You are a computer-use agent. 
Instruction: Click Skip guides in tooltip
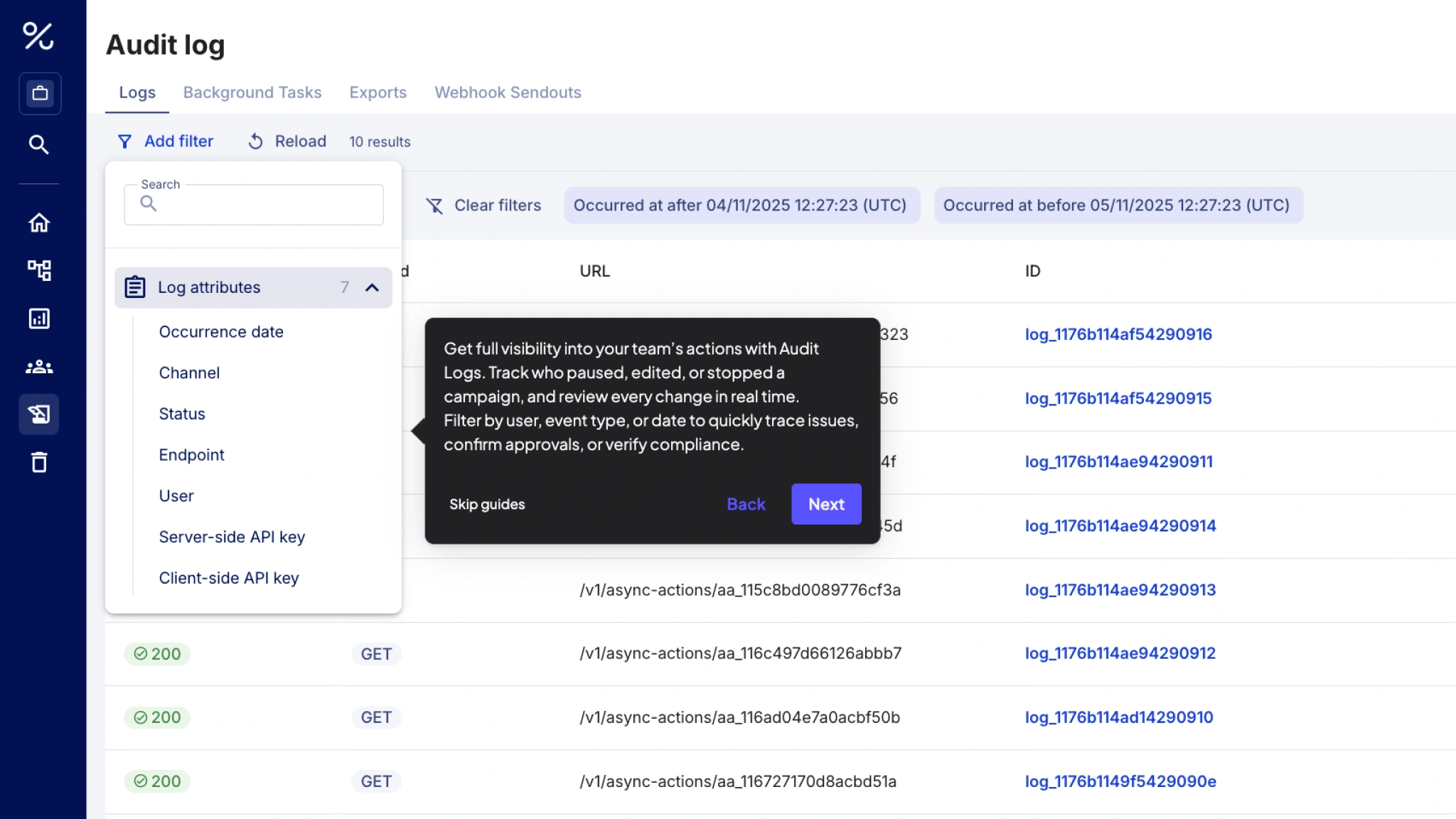click(x=487, y=504)
